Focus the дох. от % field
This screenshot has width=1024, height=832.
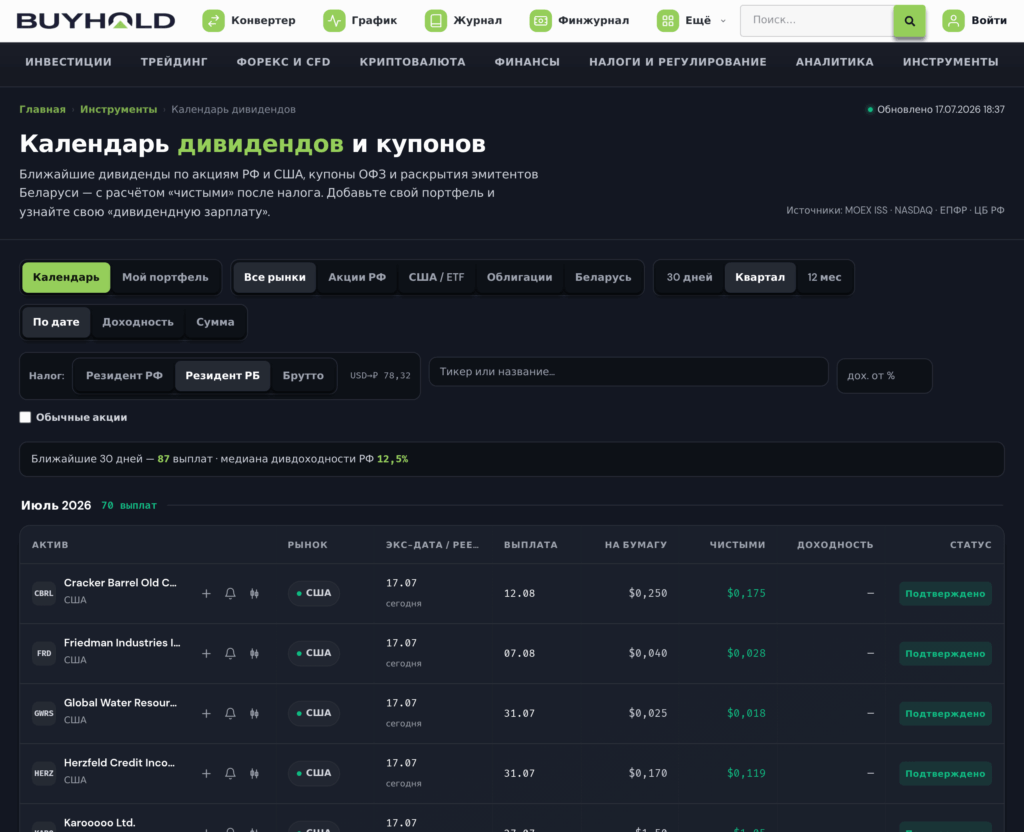(884, 376)
